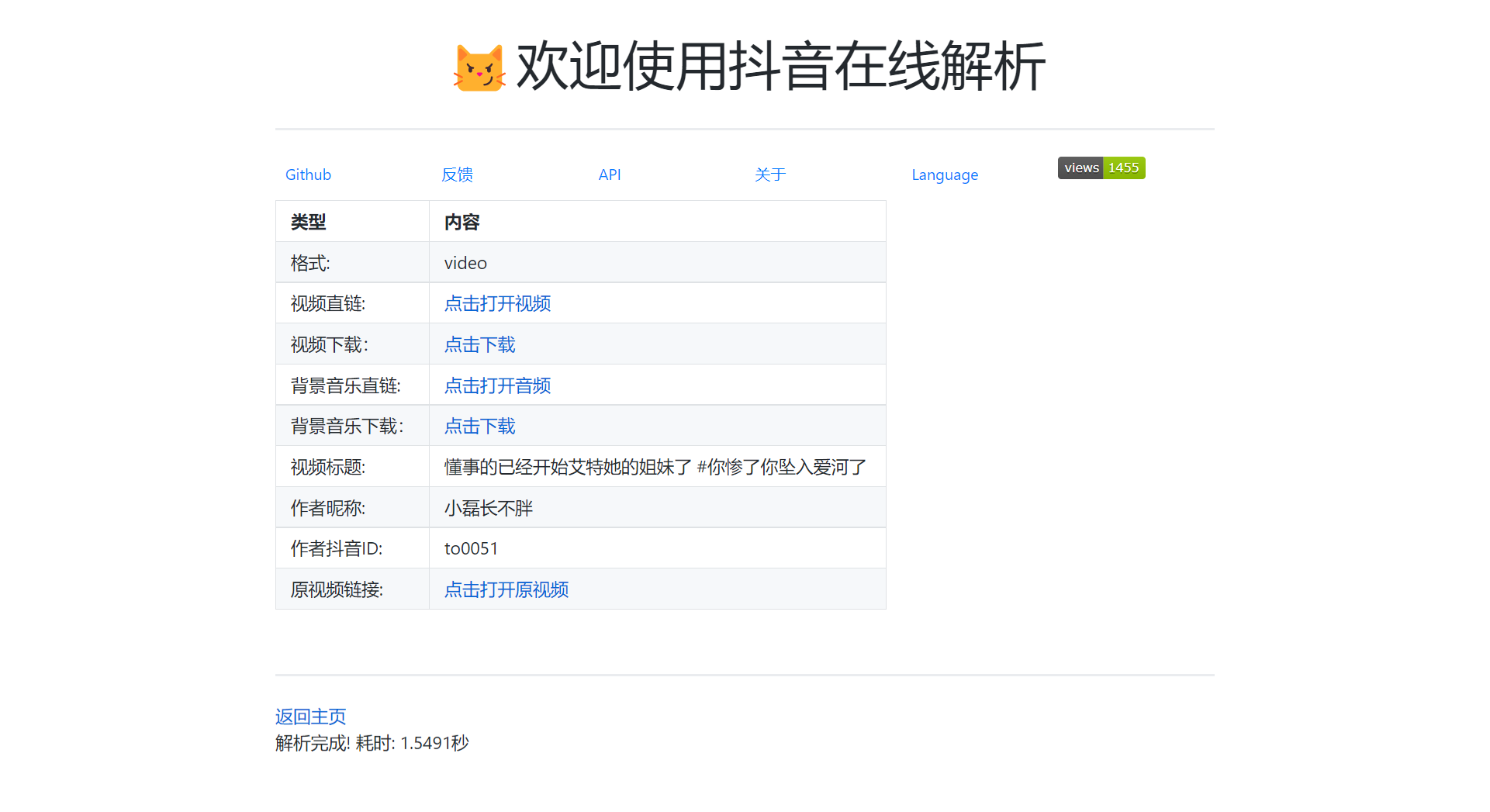The width and height of the screenshot is (1490, 812).
Task: Click the author Douyin ID to0051
Action: pyautogui.click(x=471, y=548)
